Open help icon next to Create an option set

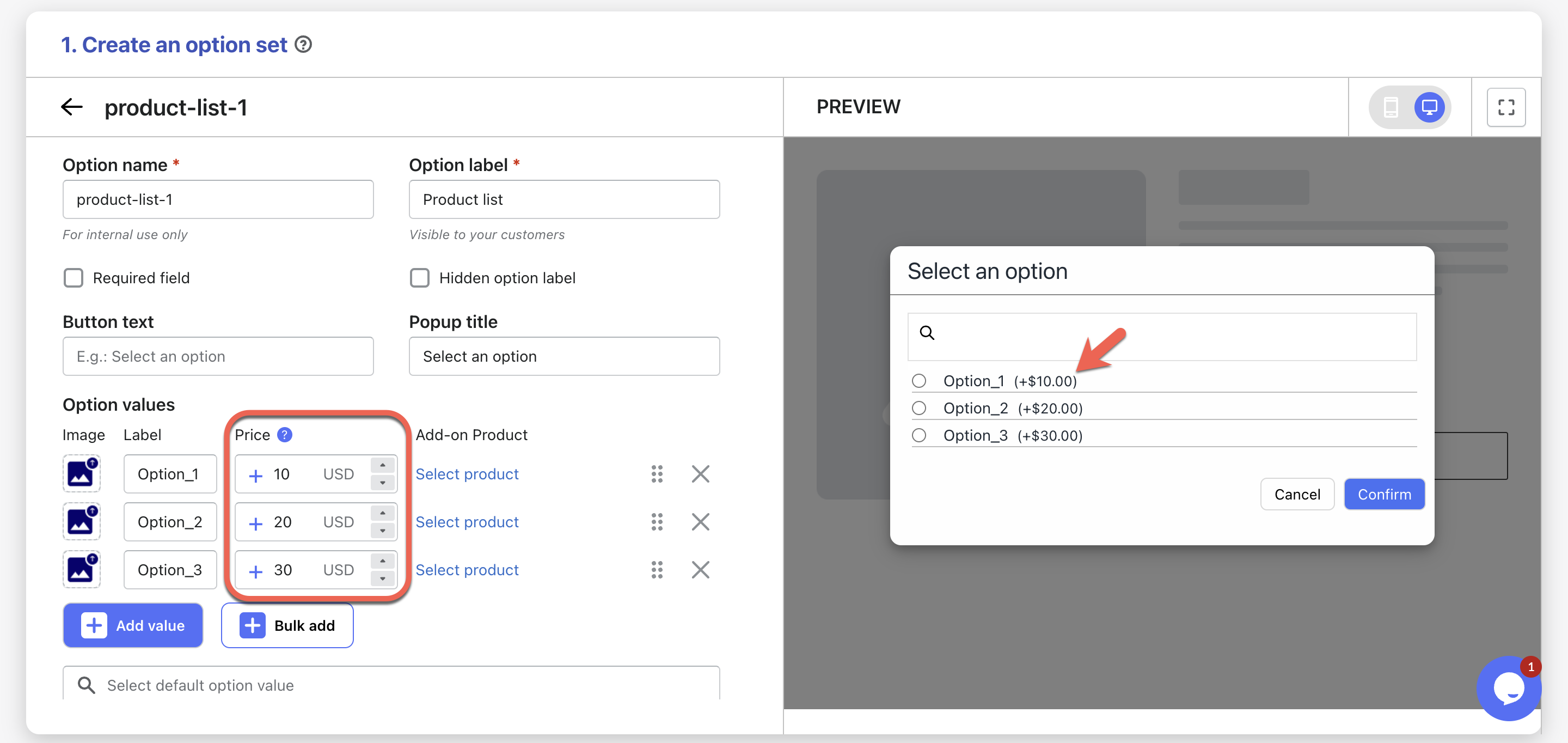(x=303, y=45)
